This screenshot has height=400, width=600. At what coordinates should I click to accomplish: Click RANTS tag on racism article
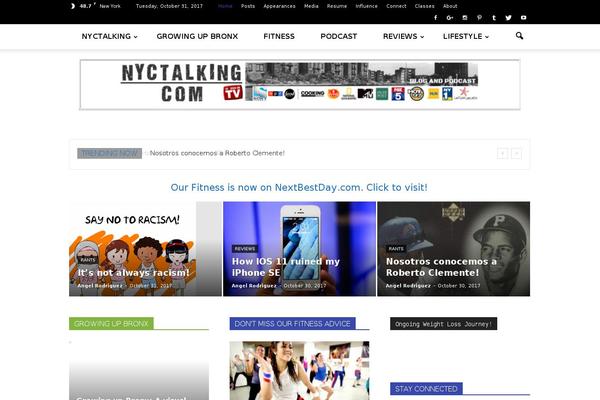pos(88,260)
